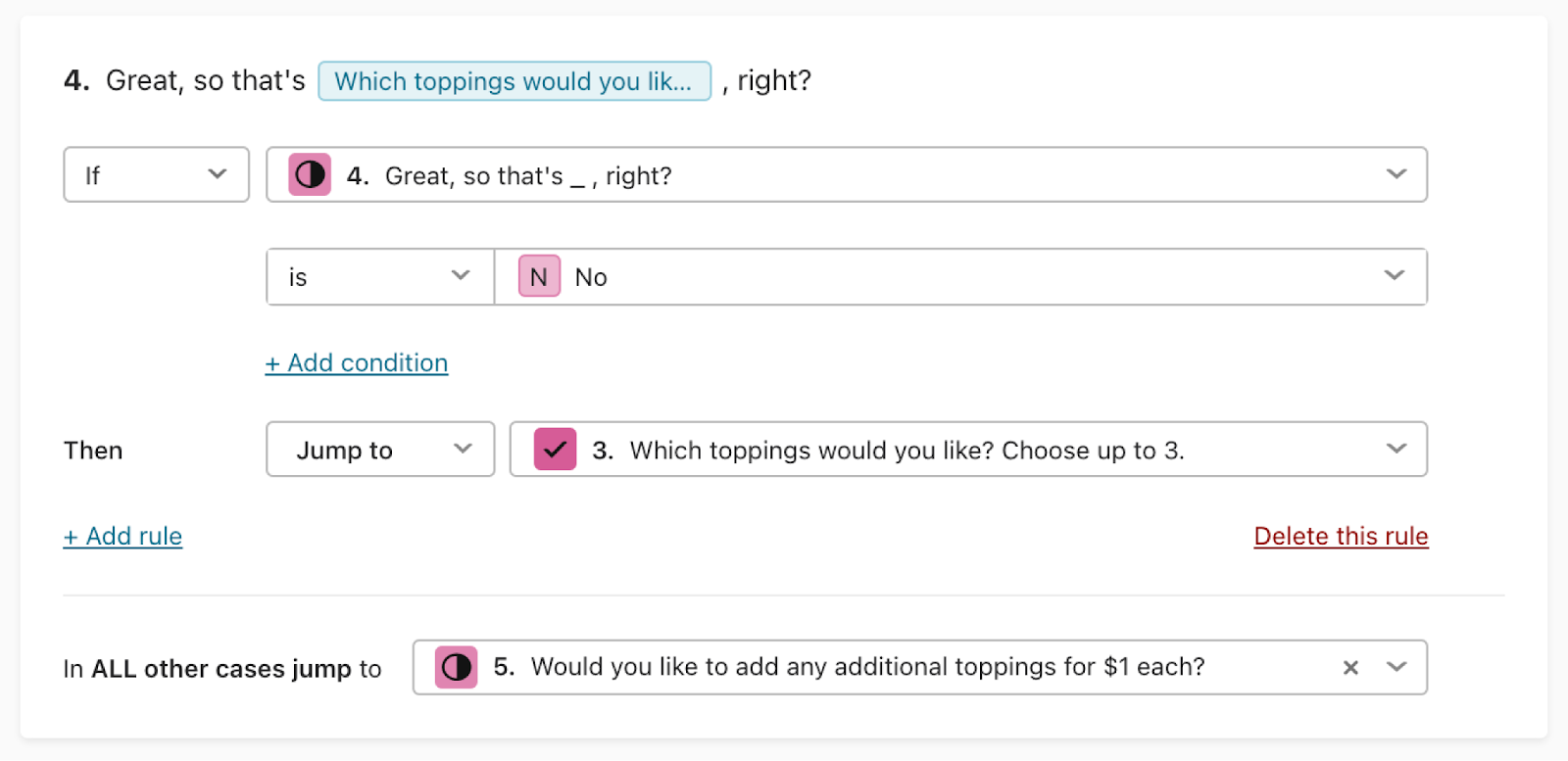The height and width of the screenshot is (761, 1568).
Task: Click the yes/no icon beside question 5
Action: click(456, 668)
